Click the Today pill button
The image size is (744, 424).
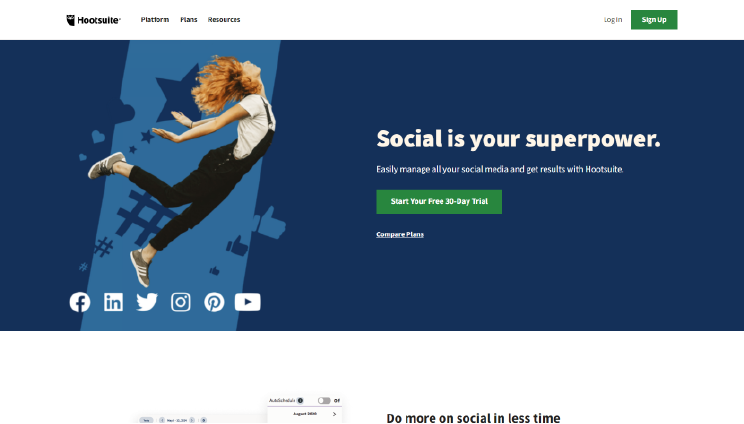(x=146, y=420)
